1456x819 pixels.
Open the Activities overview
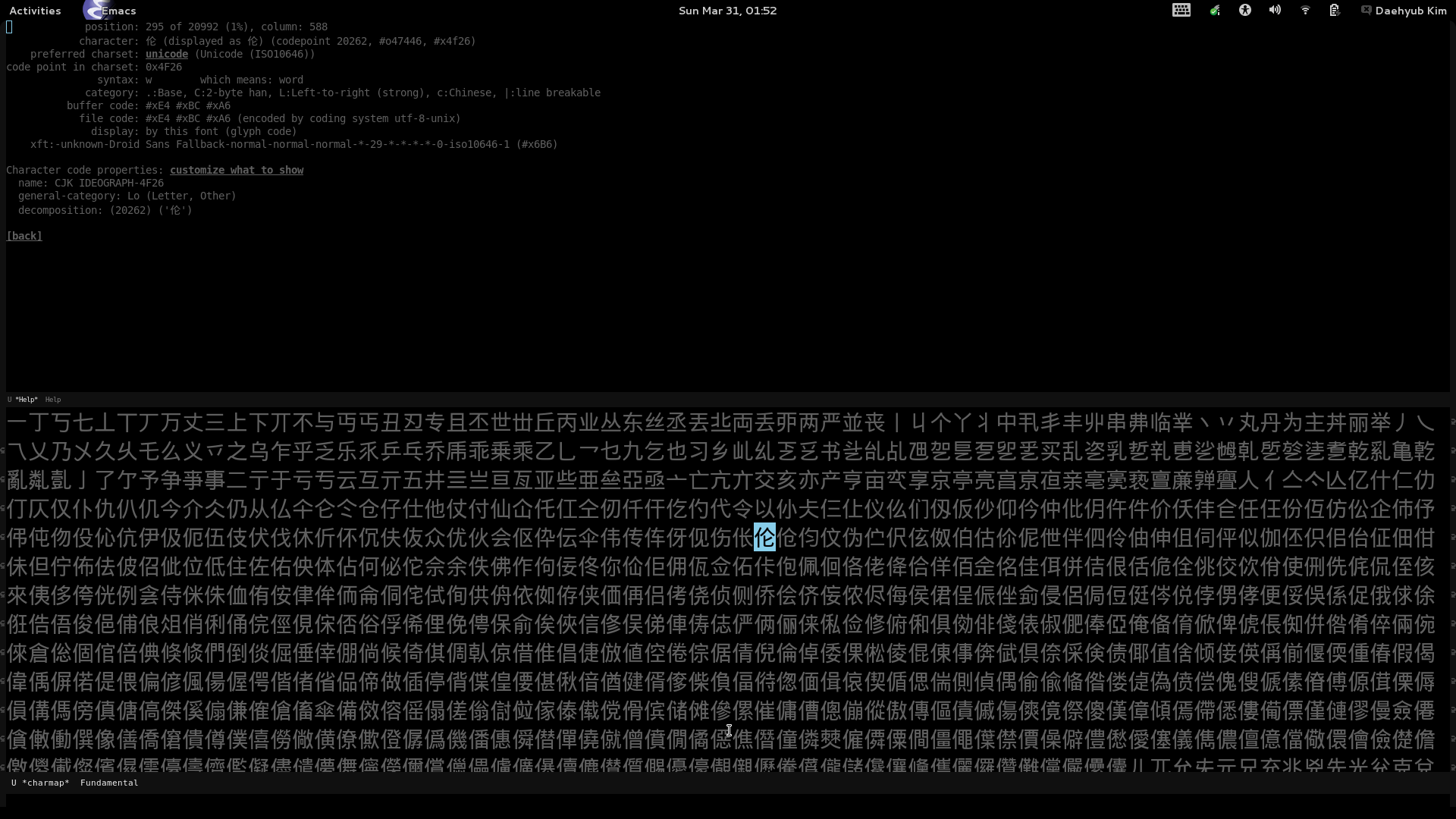pyautogui.click(x=35, y=11)
